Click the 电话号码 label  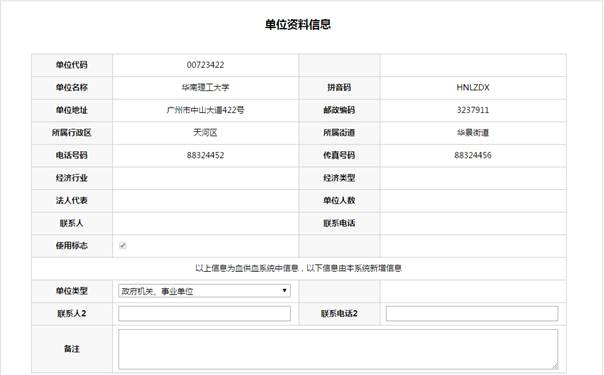72,155
